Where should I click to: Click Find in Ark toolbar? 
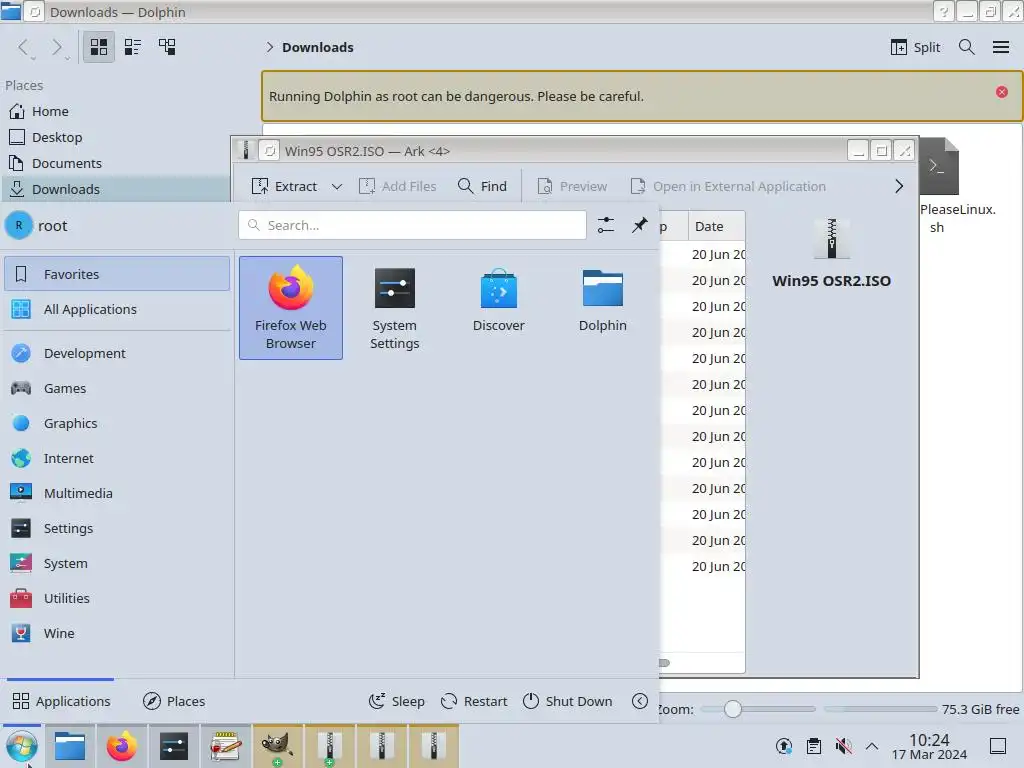click(483, 186)
